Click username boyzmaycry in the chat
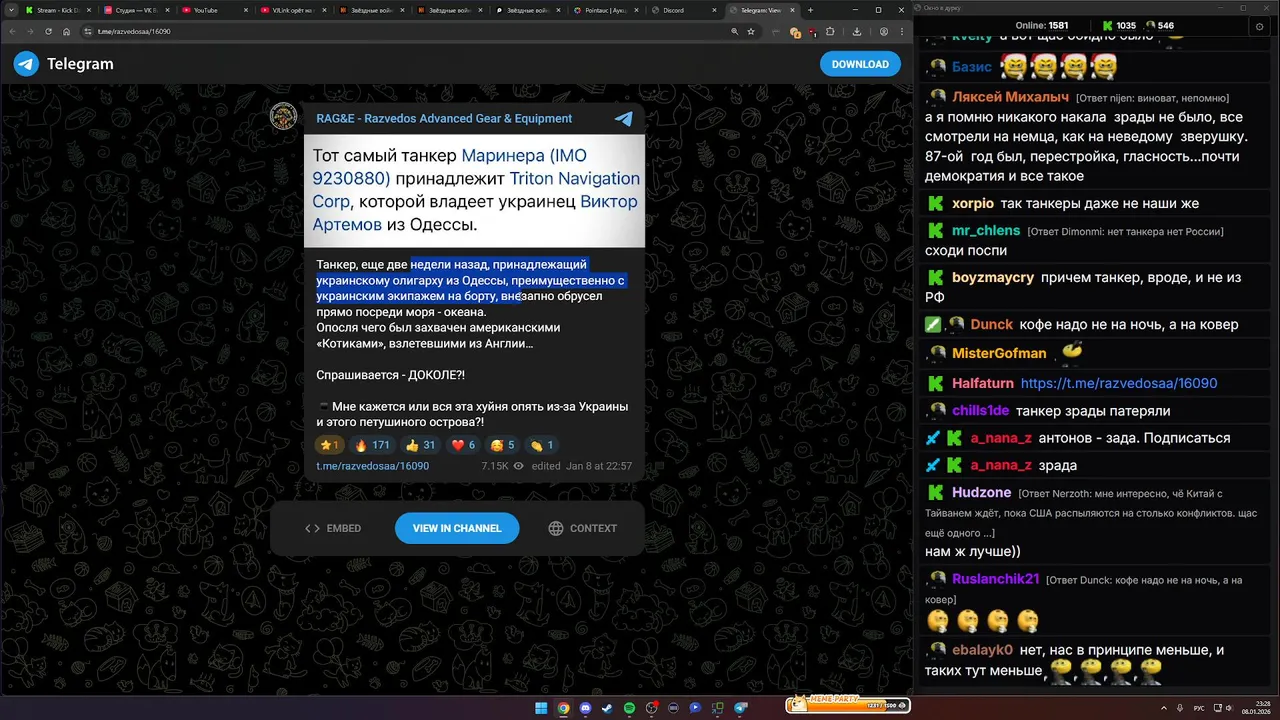The width and height of the screenshot is (1280, 720). coord(993,277)
